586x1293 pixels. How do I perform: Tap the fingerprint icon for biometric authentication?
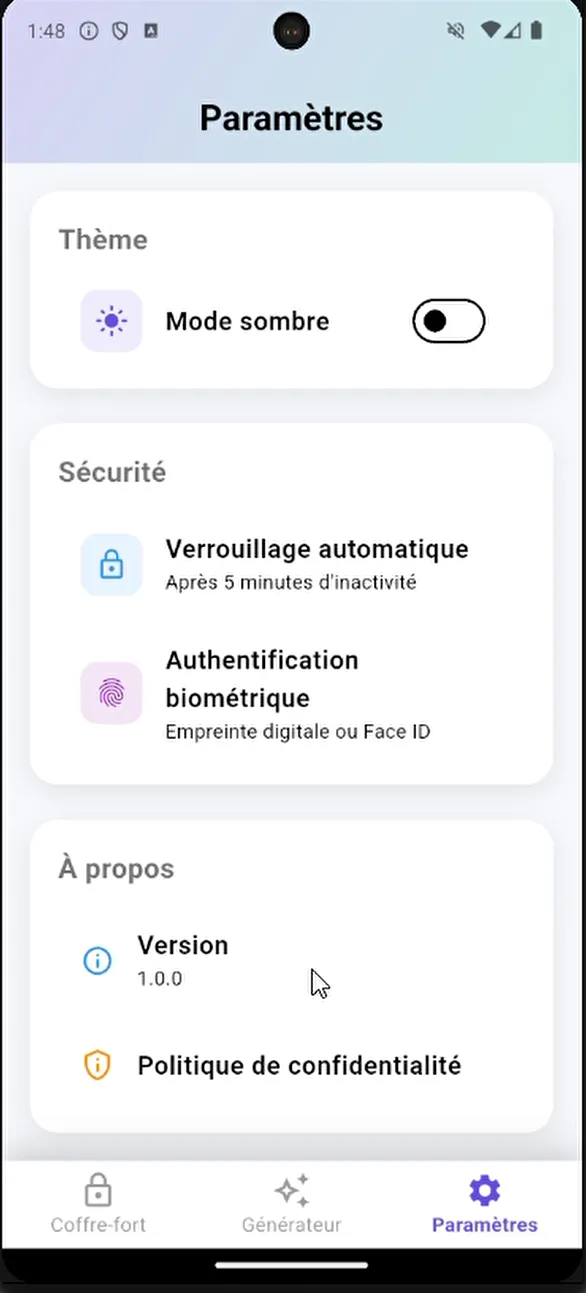[111, 693]
